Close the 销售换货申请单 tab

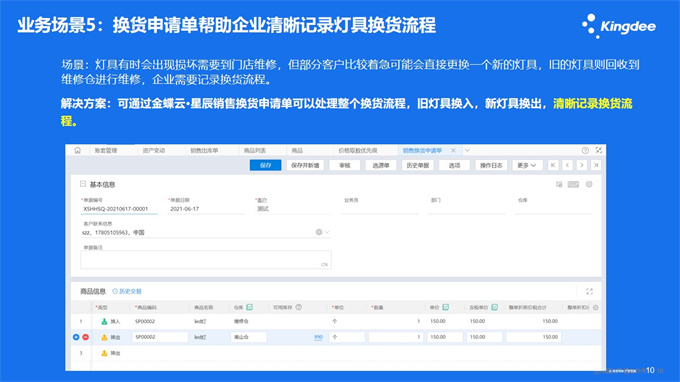pyautogui.click(x=453, y=150)
